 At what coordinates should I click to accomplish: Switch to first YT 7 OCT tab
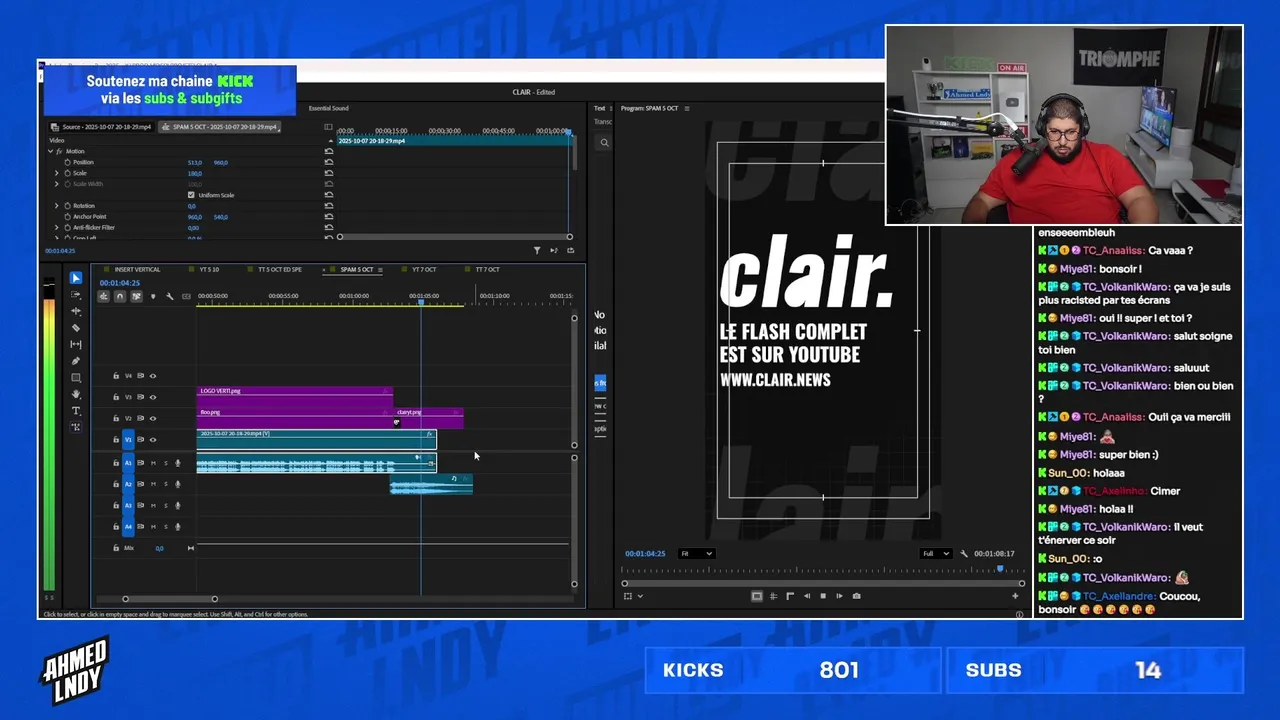[424, 270]
